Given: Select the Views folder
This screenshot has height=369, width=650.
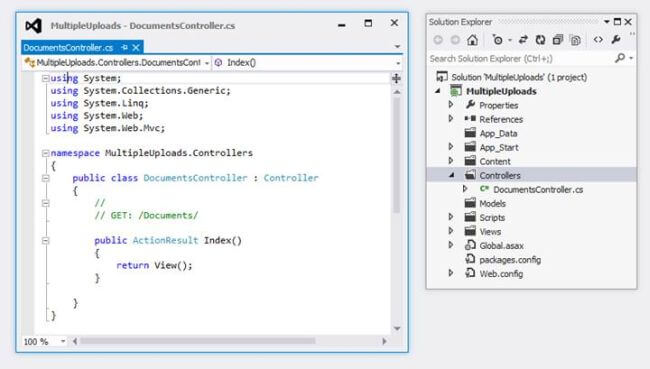Looking at the screenshot, I should tap(490, 232).
